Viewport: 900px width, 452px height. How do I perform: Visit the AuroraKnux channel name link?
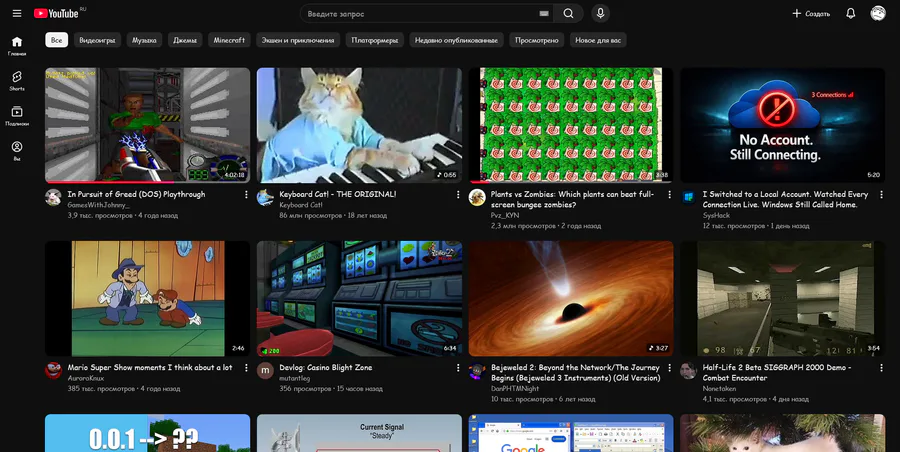click(x=87, y=378)
